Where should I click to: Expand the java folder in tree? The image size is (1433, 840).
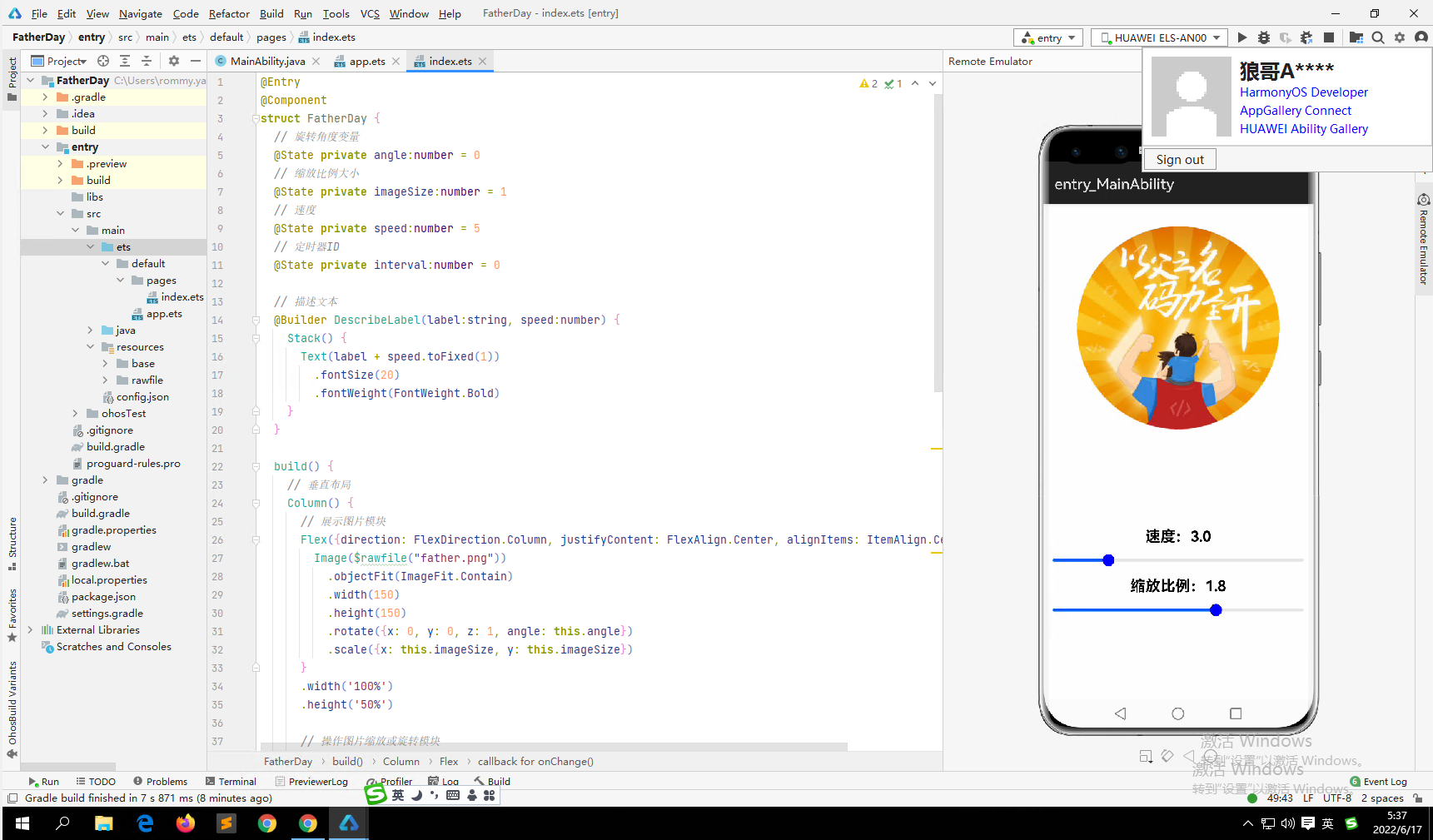point(91,331)
